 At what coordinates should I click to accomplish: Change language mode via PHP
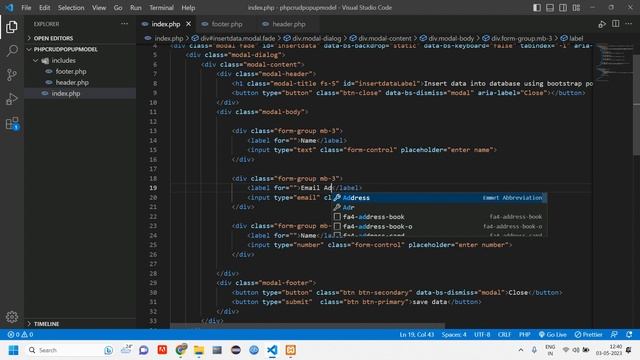point(524,335)
